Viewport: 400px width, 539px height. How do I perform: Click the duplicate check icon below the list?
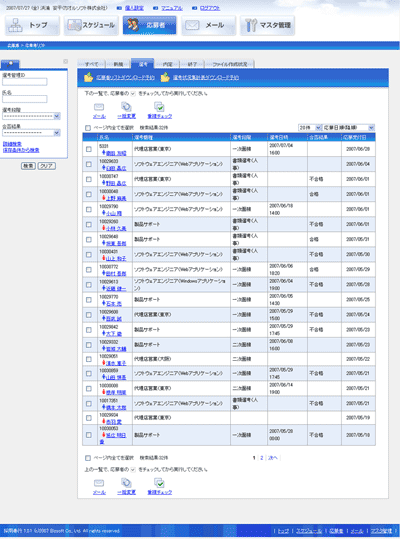tap(159, 483)
